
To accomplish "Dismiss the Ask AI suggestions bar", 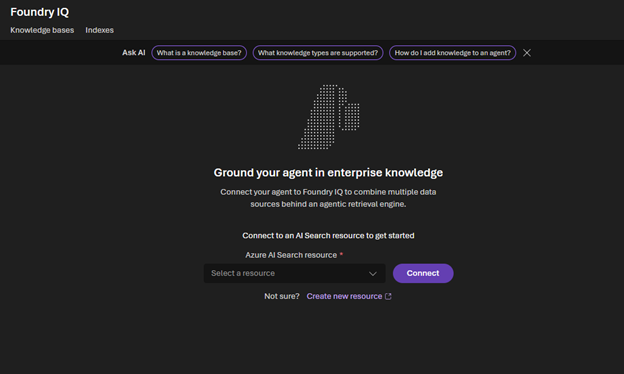I will coord(527,53).
